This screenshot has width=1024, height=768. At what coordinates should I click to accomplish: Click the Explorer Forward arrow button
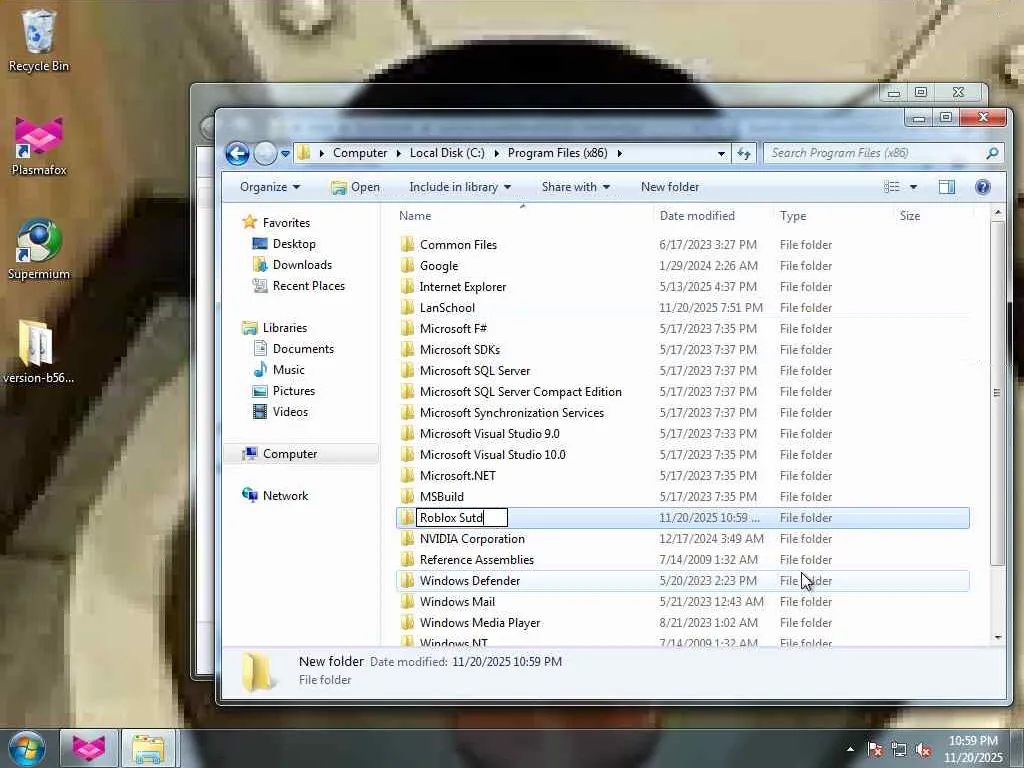coord(264,153)
